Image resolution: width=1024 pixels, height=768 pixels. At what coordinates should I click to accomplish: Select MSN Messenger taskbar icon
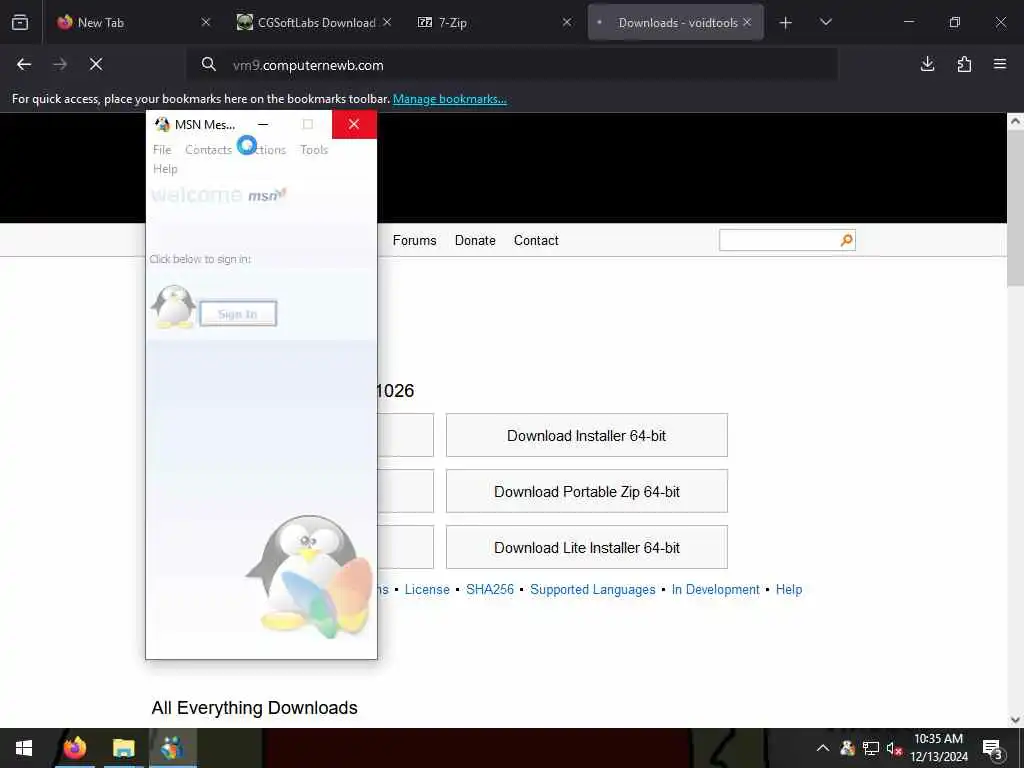(x=172, y=748)
